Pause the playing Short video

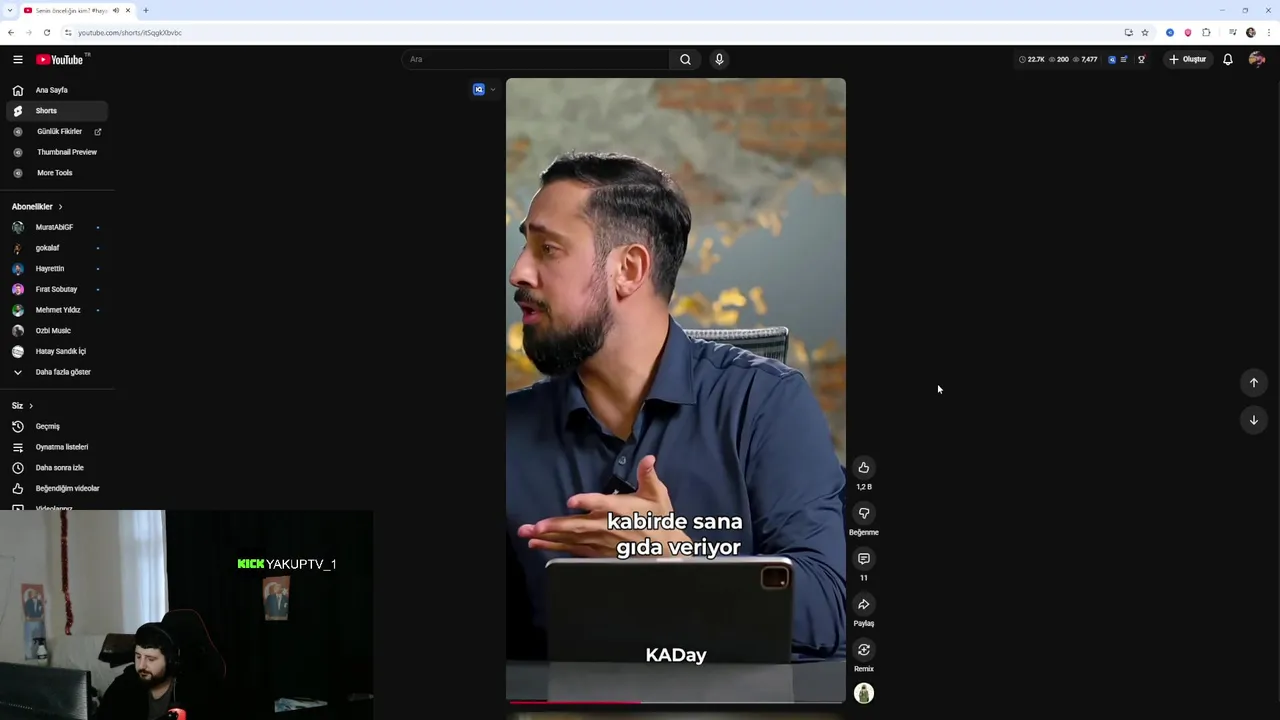(676, 390)
